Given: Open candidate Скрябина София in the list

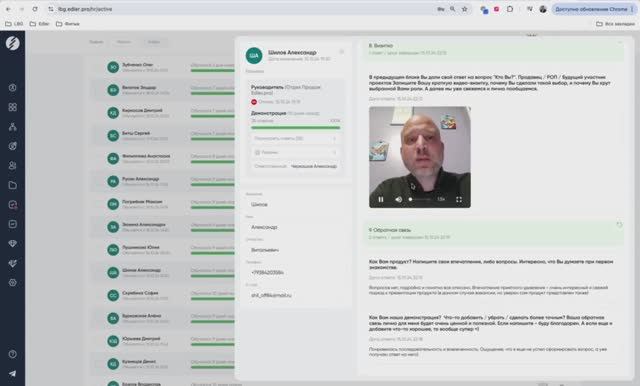Looking at the screenshot, I should tap(163, 296).
